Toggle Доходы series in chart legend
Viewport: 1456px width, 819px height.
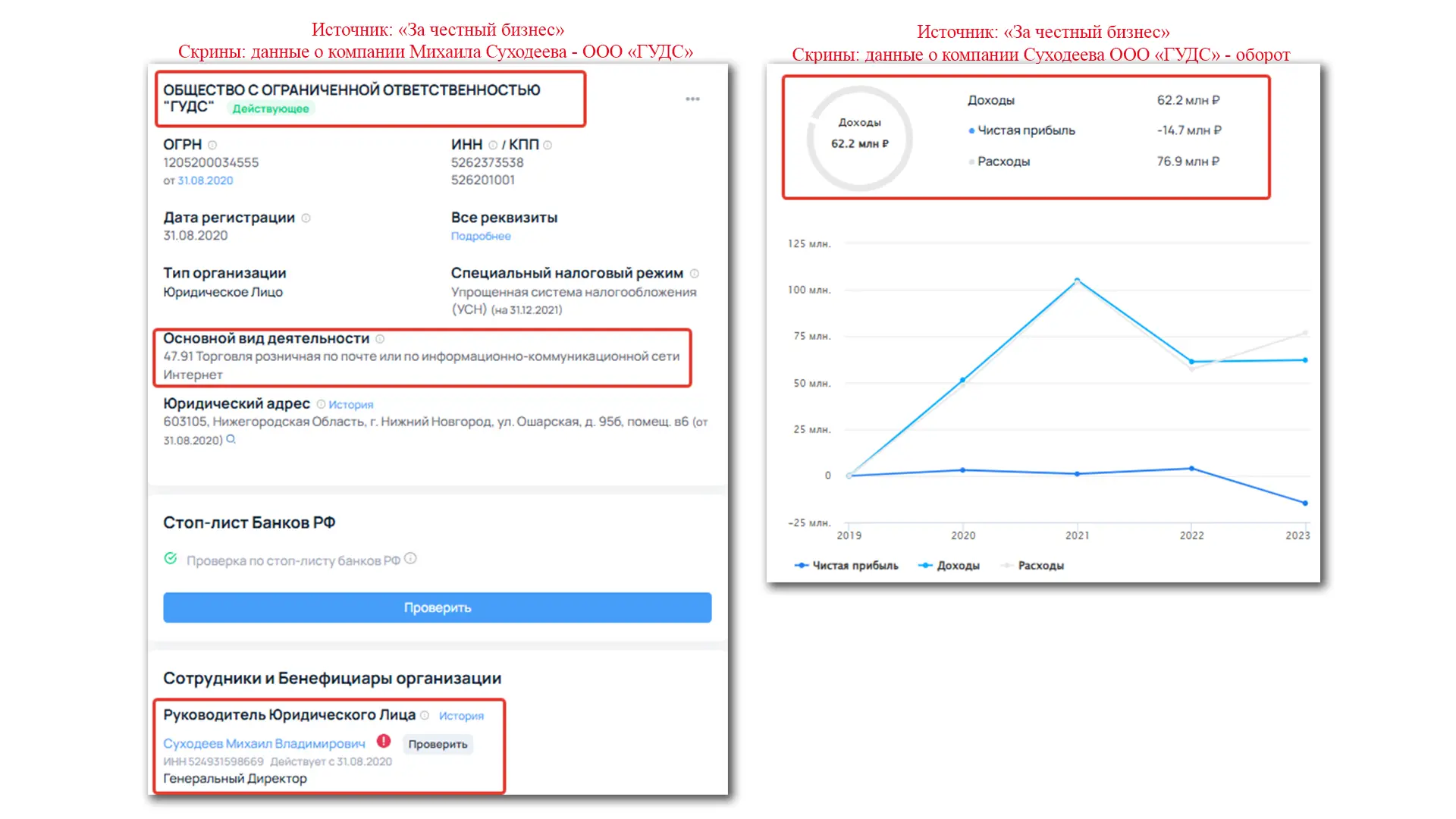pyautogui.click(x=949, y=566)
